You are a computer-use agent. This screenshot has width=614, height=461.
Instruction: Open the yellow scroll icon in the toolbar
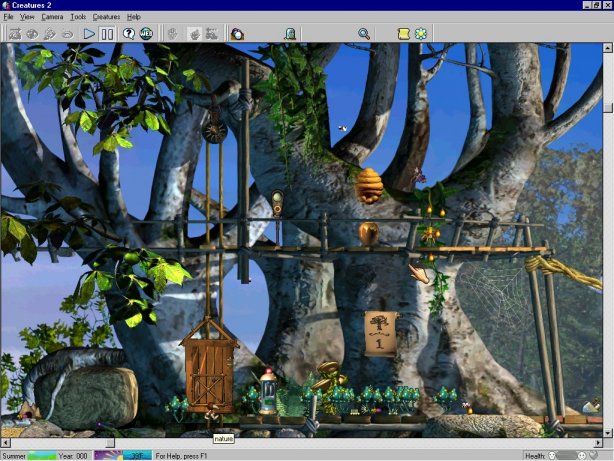[x=403, y=34]
